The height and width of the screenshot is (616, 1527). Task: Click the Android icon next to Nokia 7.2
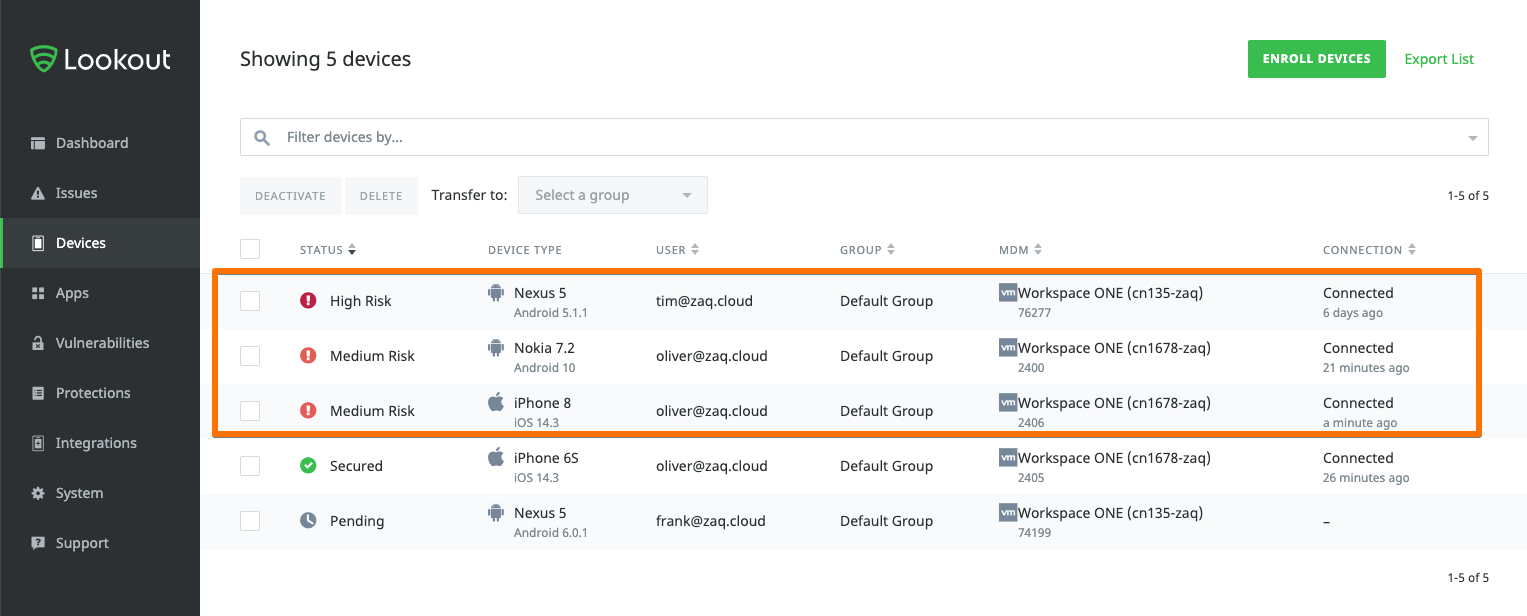tap(495, 348)
